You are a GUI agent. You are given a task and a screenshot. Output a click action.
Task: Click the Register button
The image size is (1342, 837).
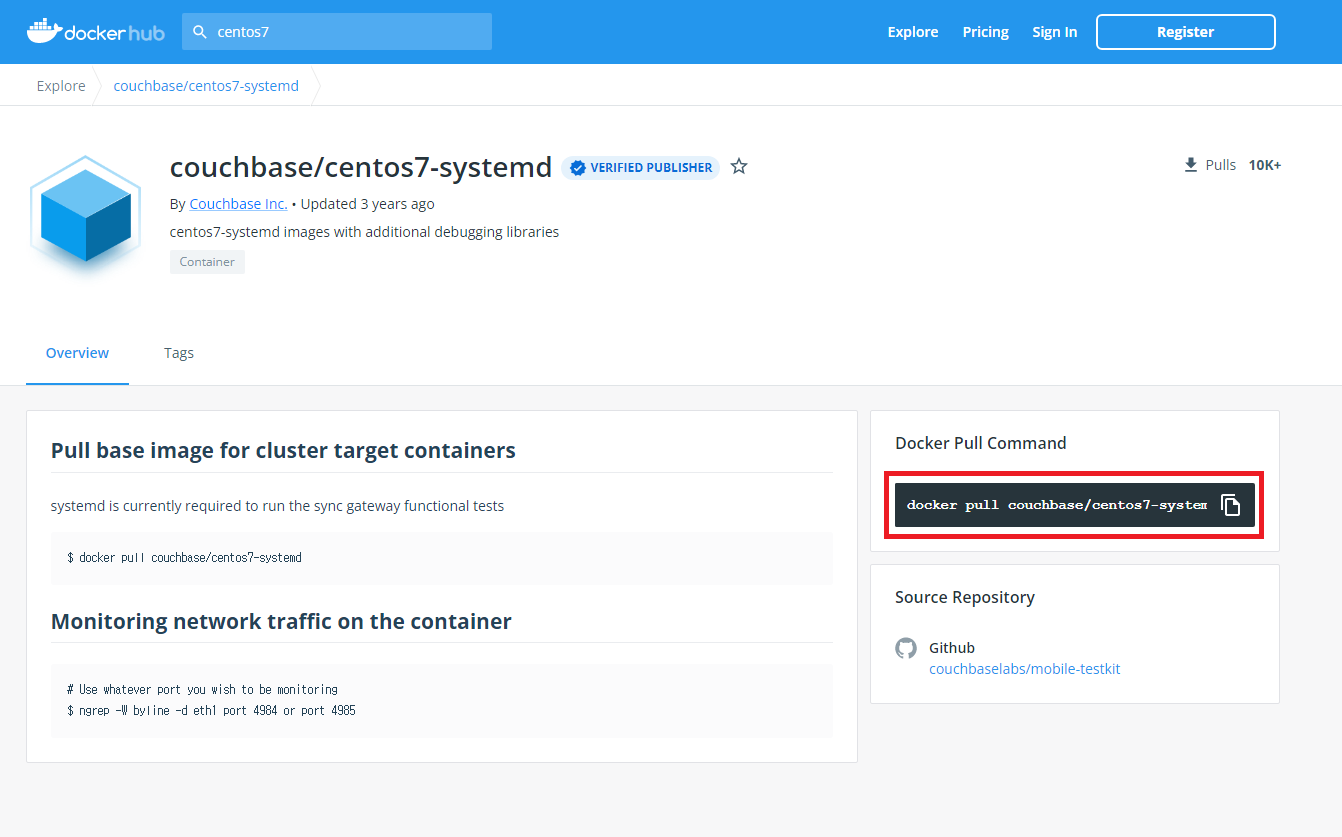tap(1186, 32)
